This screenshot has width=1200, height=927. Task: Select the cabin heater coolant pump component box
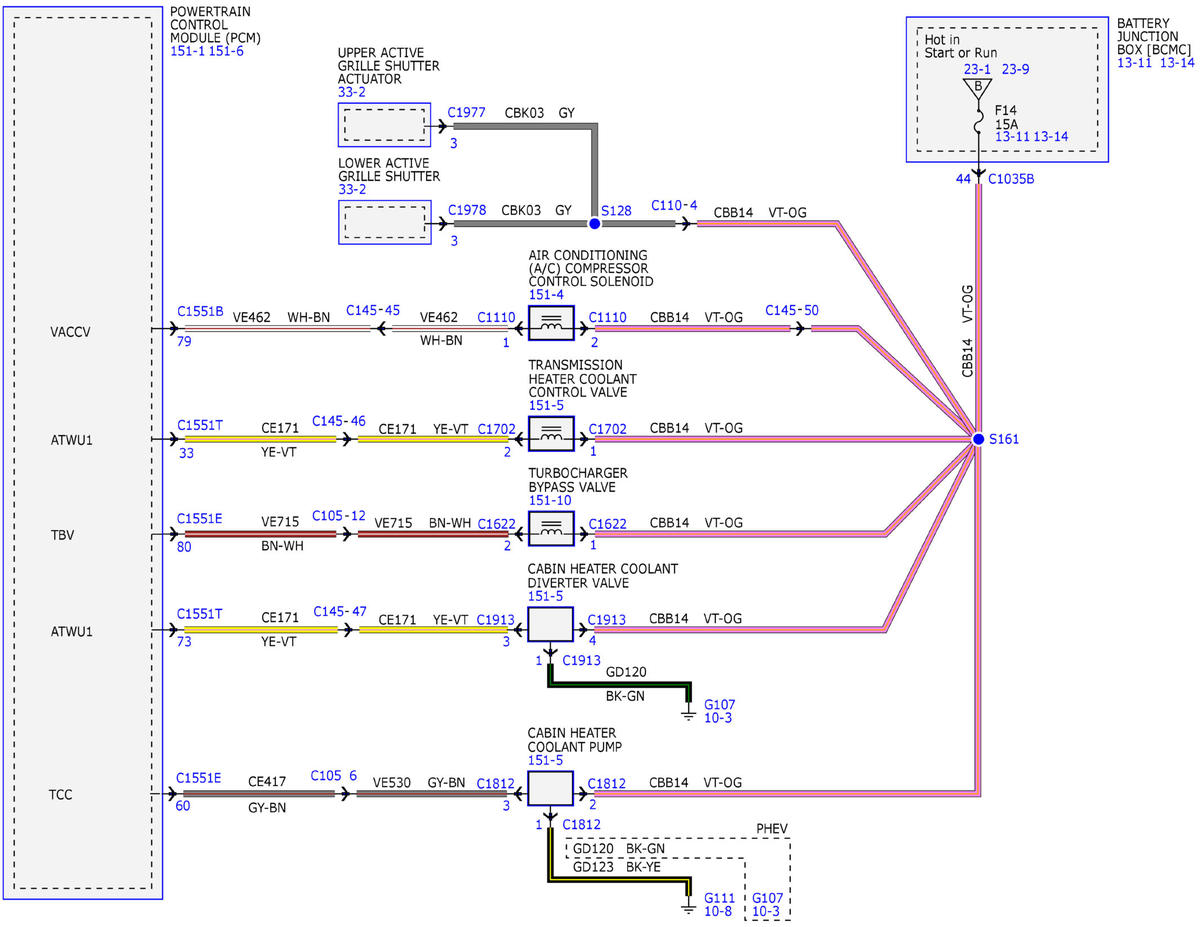(x=550, y=789)
